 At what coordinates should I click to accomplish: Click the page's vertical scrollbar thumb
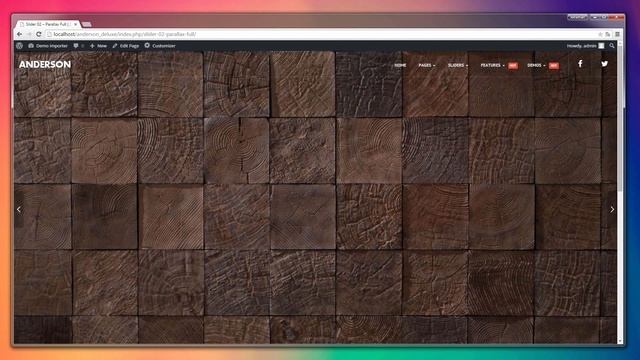[620, 118]
